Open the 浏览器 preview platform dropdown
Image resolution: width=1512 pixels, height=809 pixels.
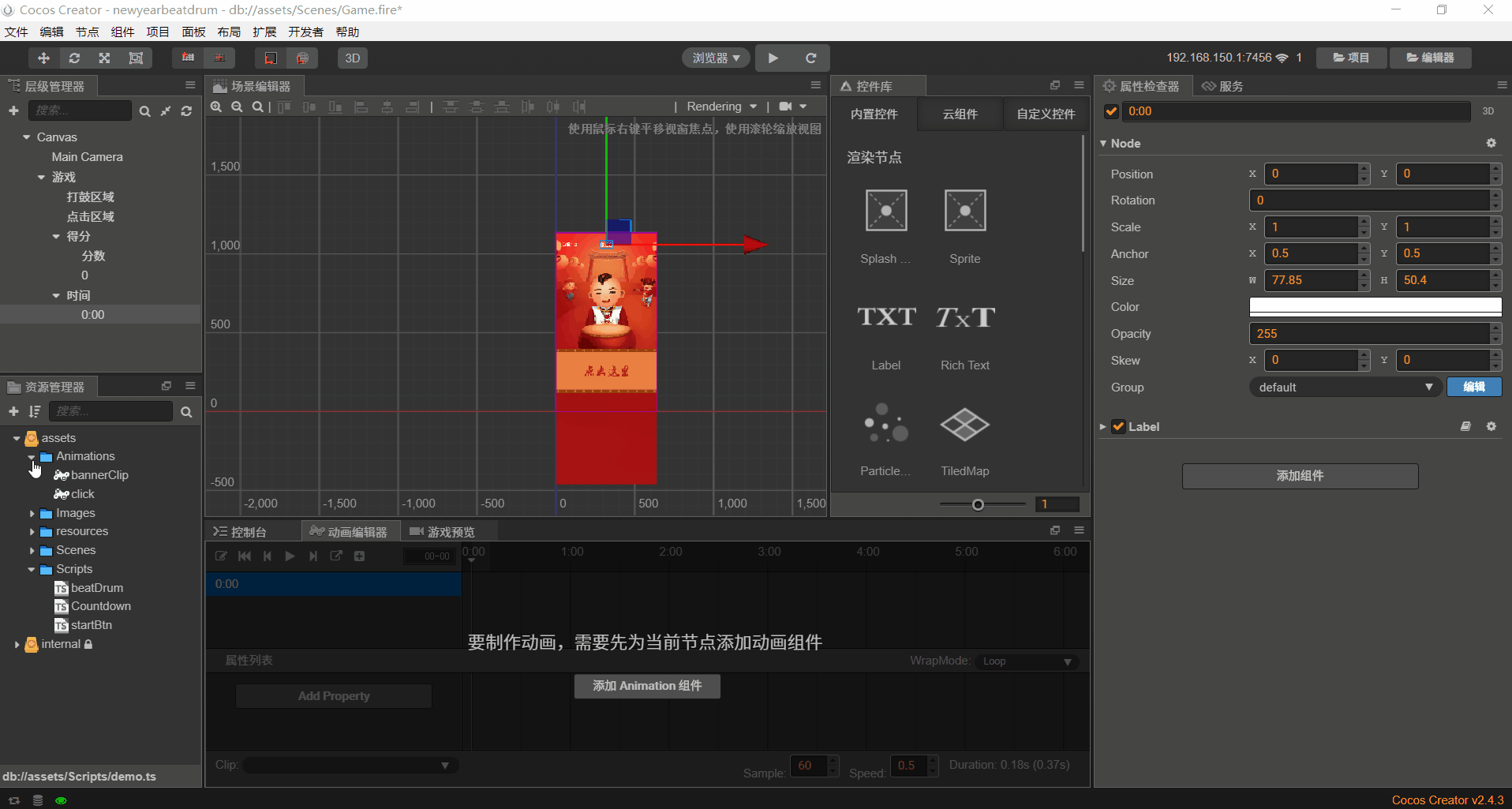pos(716,58)
